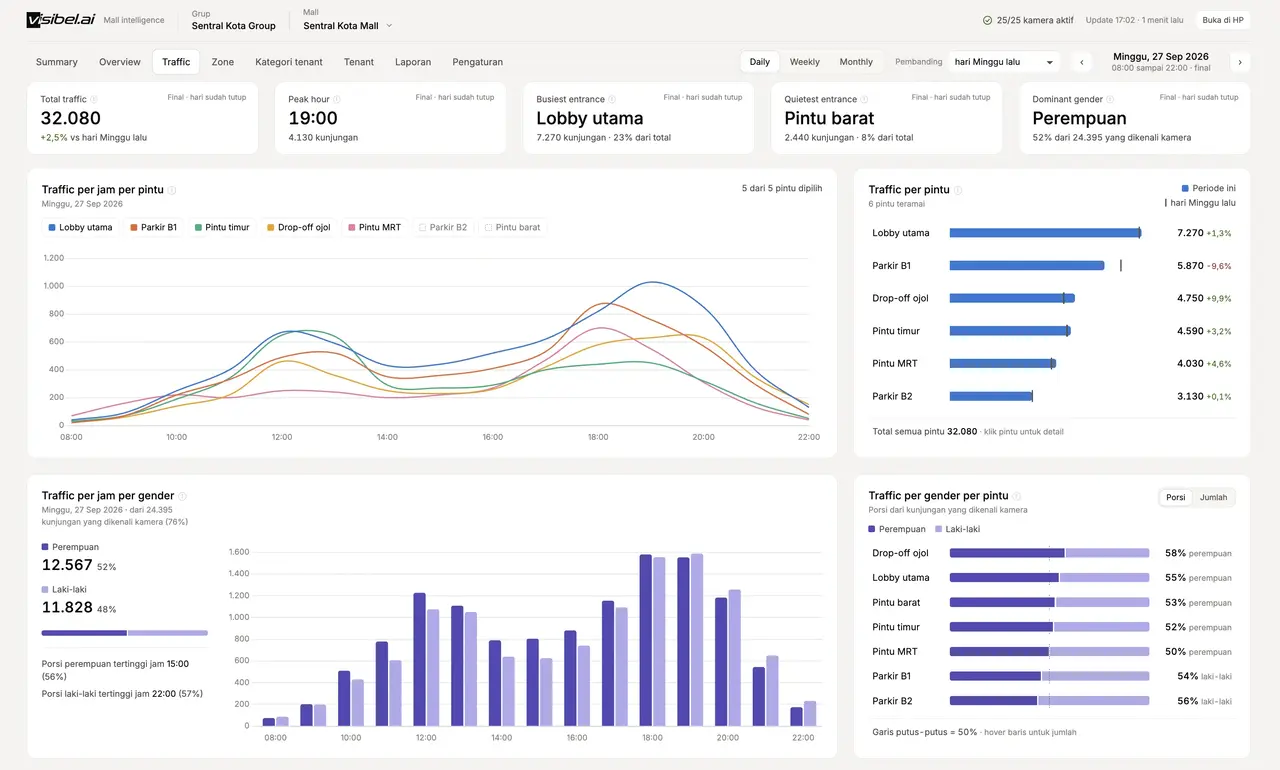Open info icon beside Dominant gender
Image resolution: width=1280 pixels, height=770 pixels.
coord(1110,99)
